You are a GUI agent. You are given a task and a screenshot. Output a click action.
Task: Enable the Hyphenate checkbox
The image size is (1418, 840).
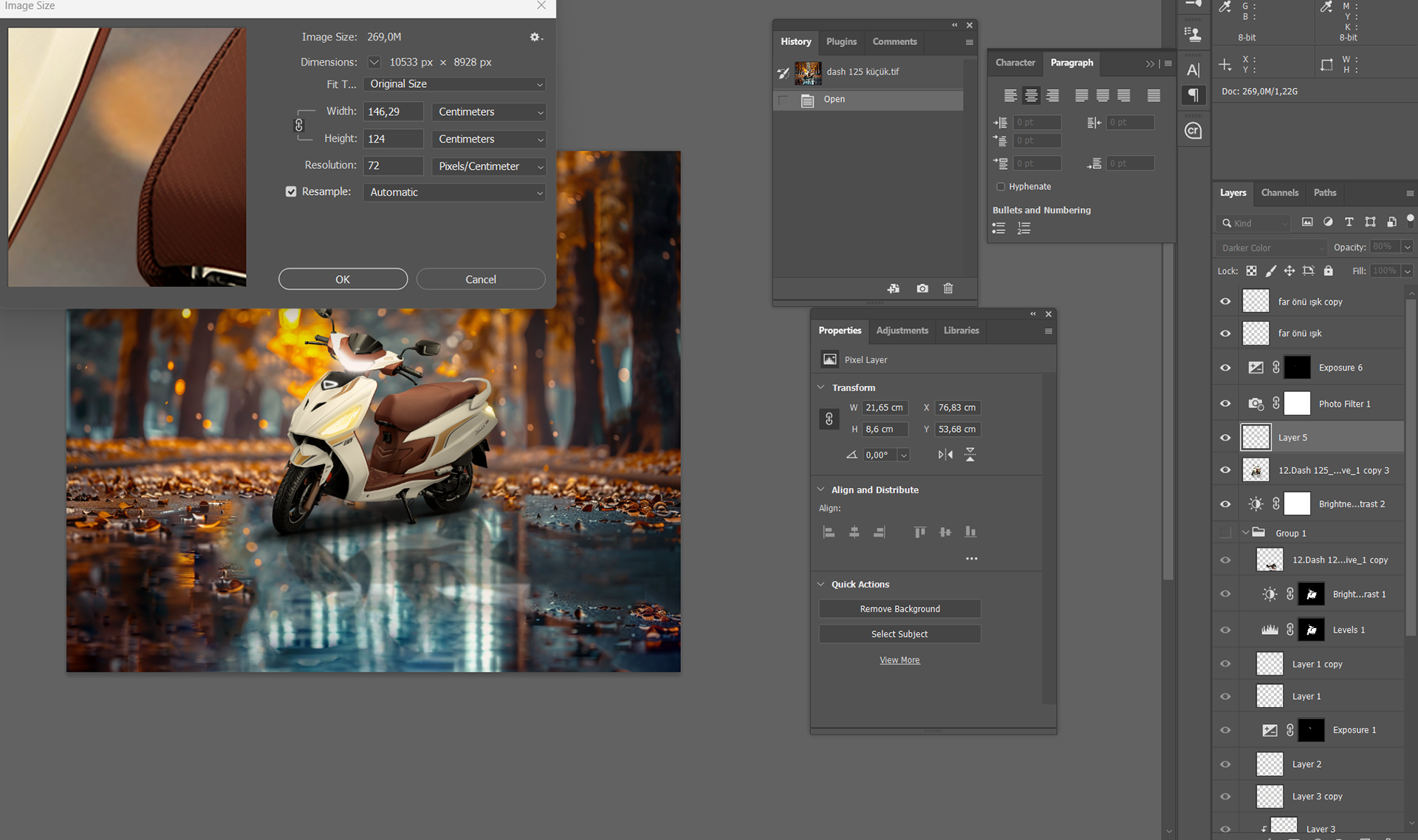pos(1001,187)
